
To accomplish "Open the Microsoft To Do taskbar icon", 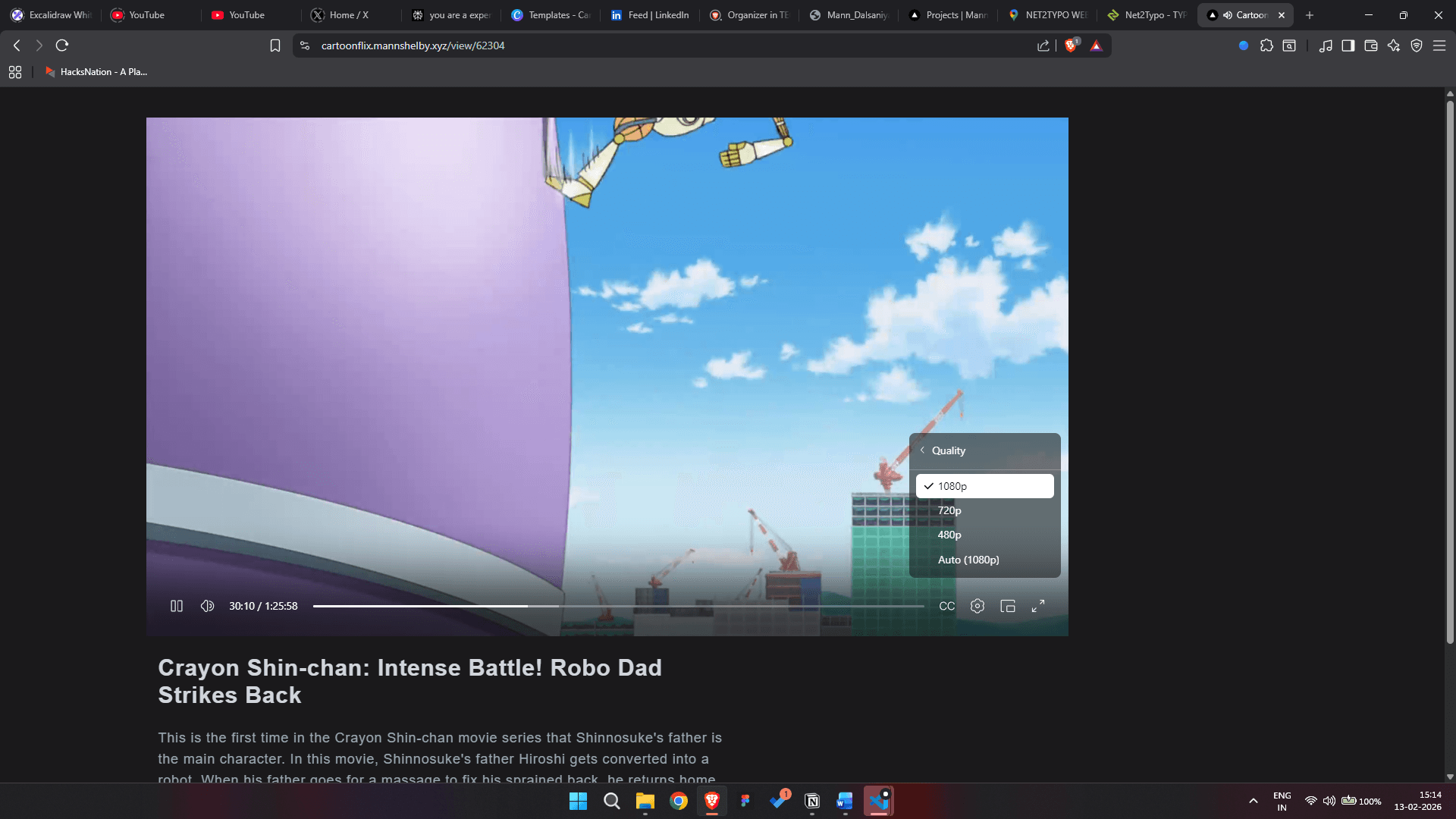I will (x=779, y=801).
